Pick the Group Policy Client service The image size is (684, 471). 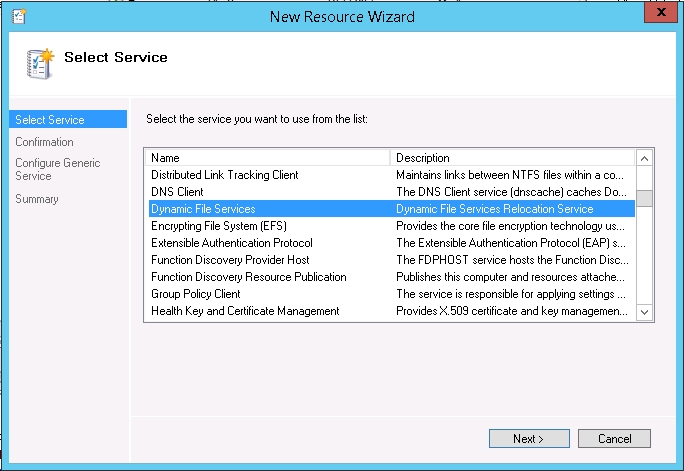coord(196,294)
